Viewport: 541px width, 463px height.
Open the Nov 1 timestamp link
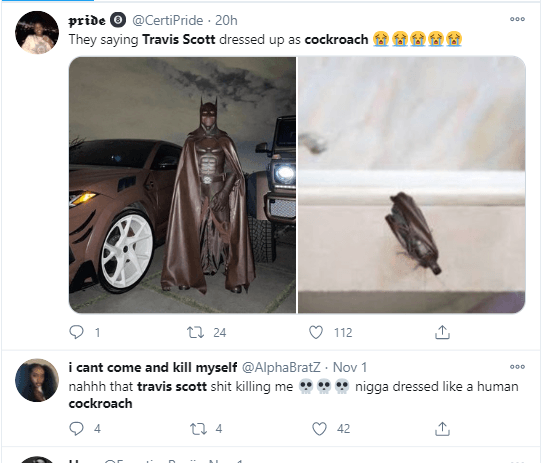(x=350, y=367)
